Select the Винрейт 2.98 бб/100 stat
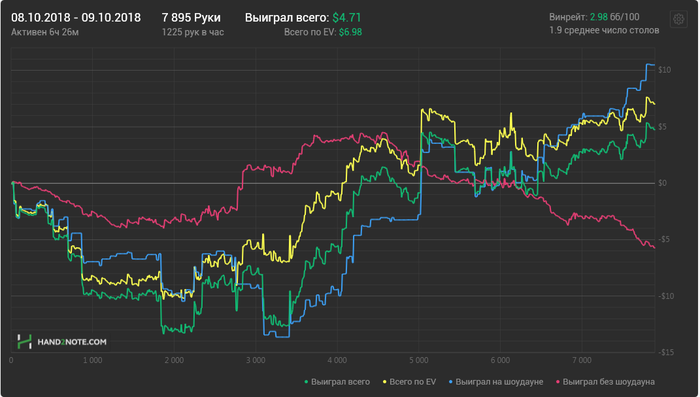The image size is (700, 397). (594, 17)
